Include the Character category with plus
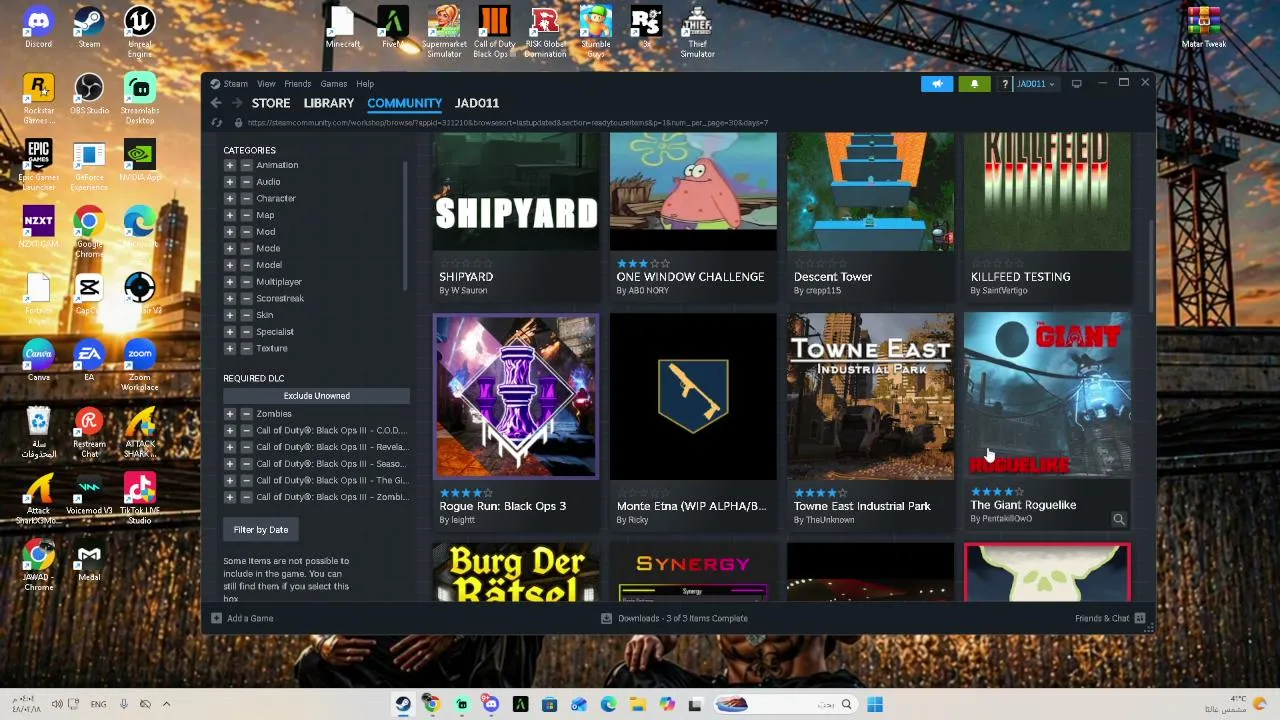Viewport: 1280px width, 720px height. click(230, 198)
